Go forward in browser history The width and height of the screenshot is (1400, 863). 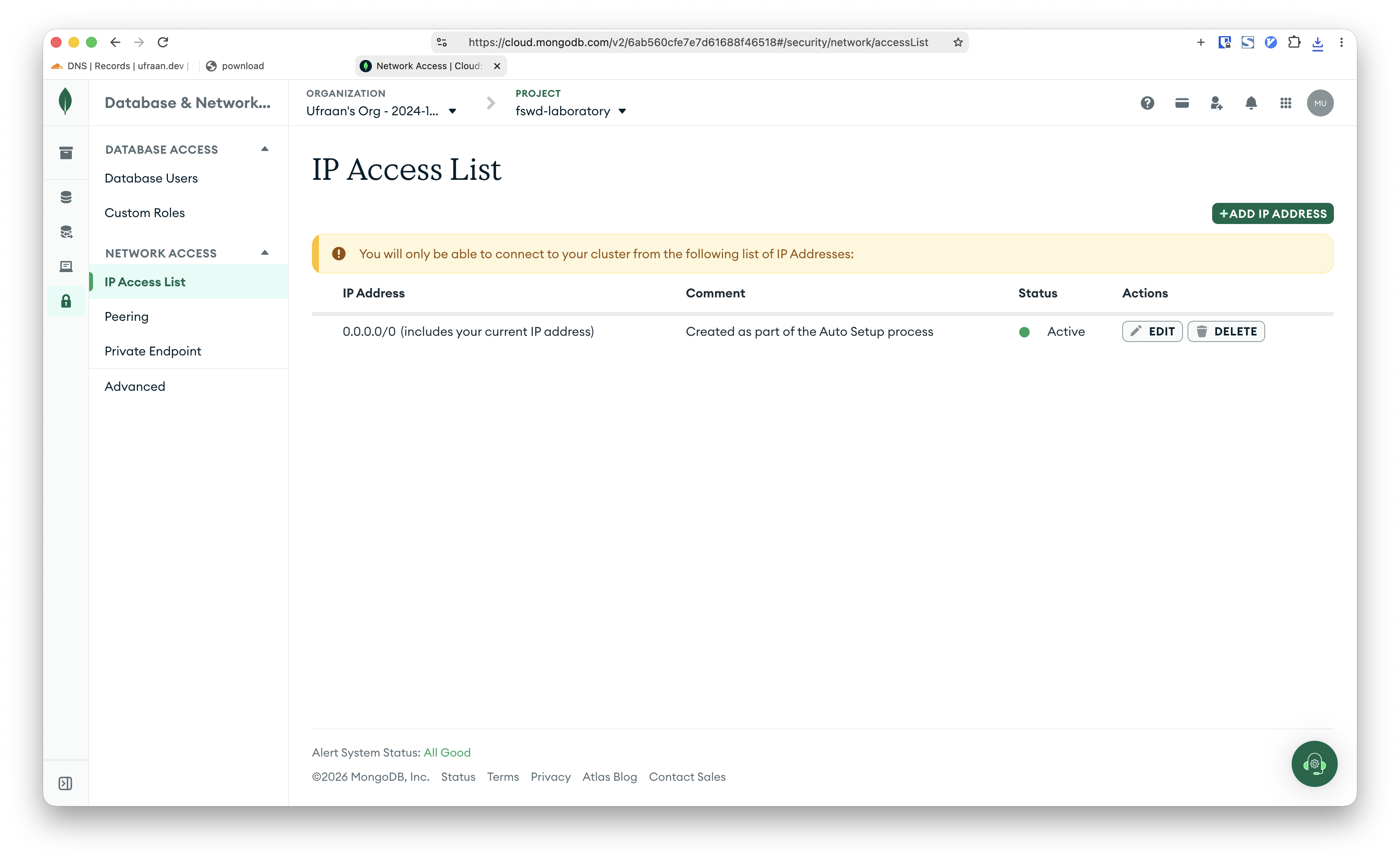139,42
